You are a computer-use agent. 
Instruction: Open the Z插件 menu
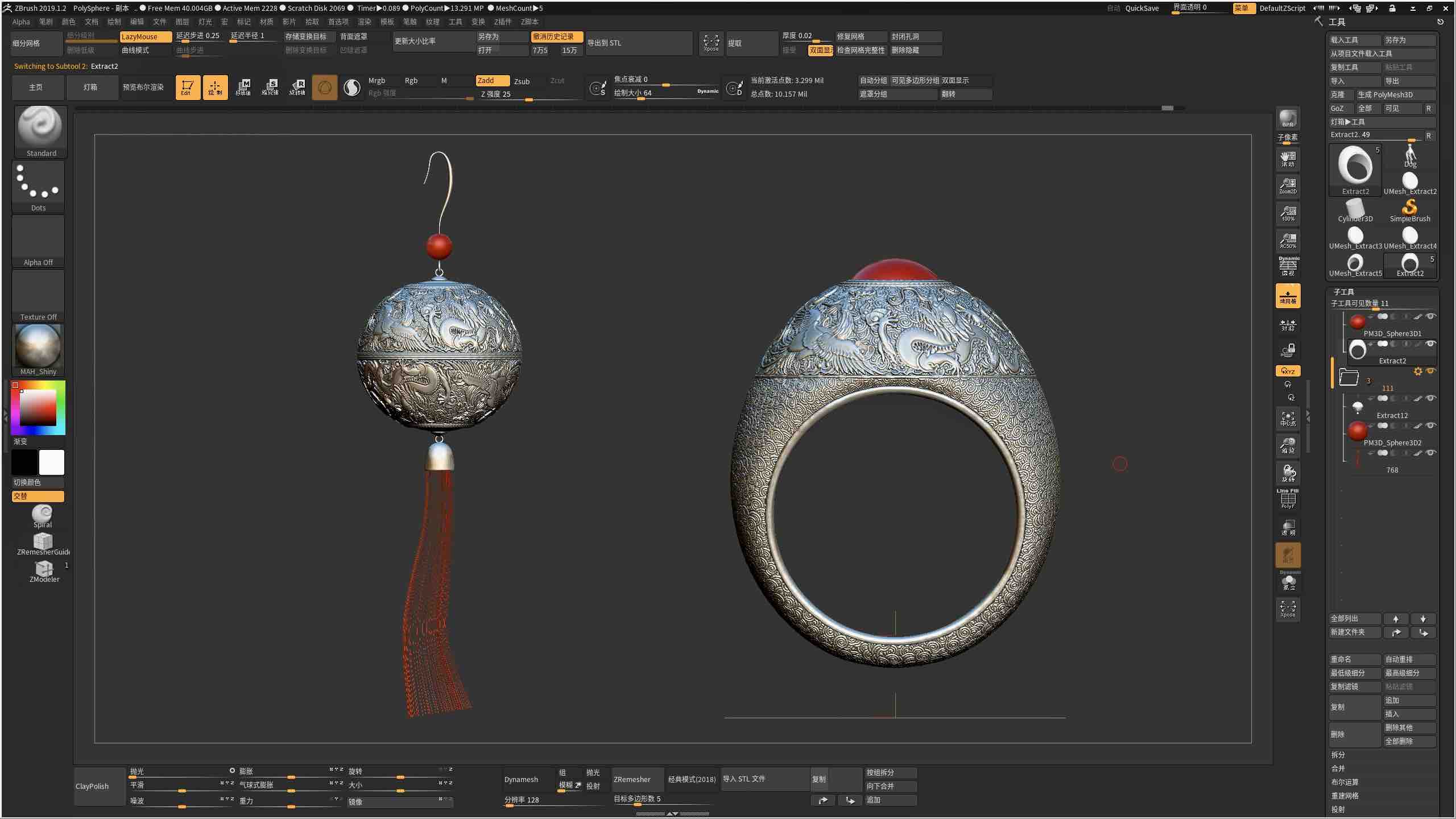click(x=503, y=22)
